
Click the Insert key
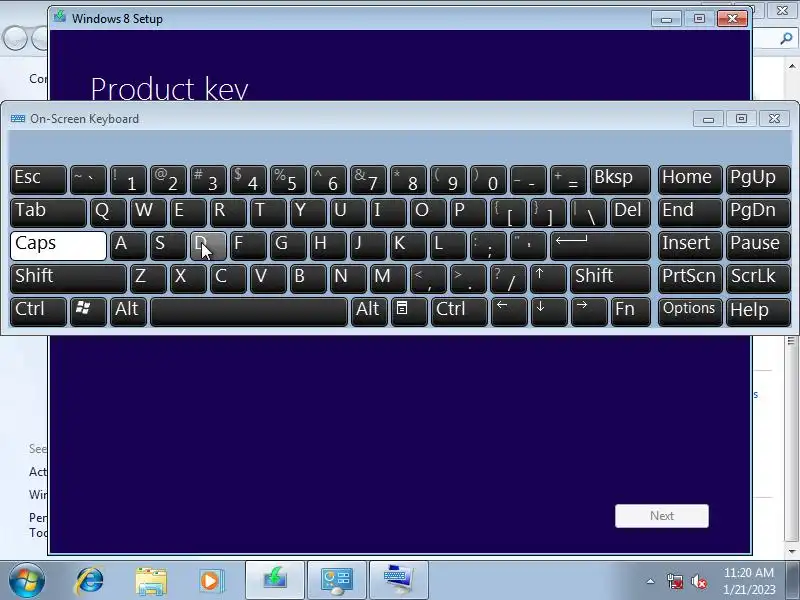[690, 245]
